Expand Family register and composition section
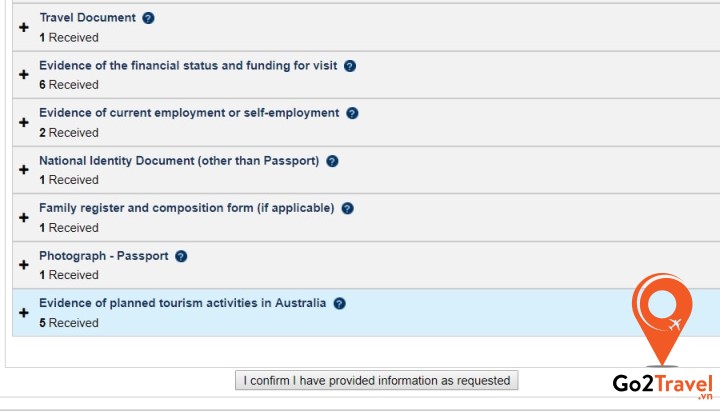The height and width of the screenshot is (411, 720). click(x=24, y=218)
